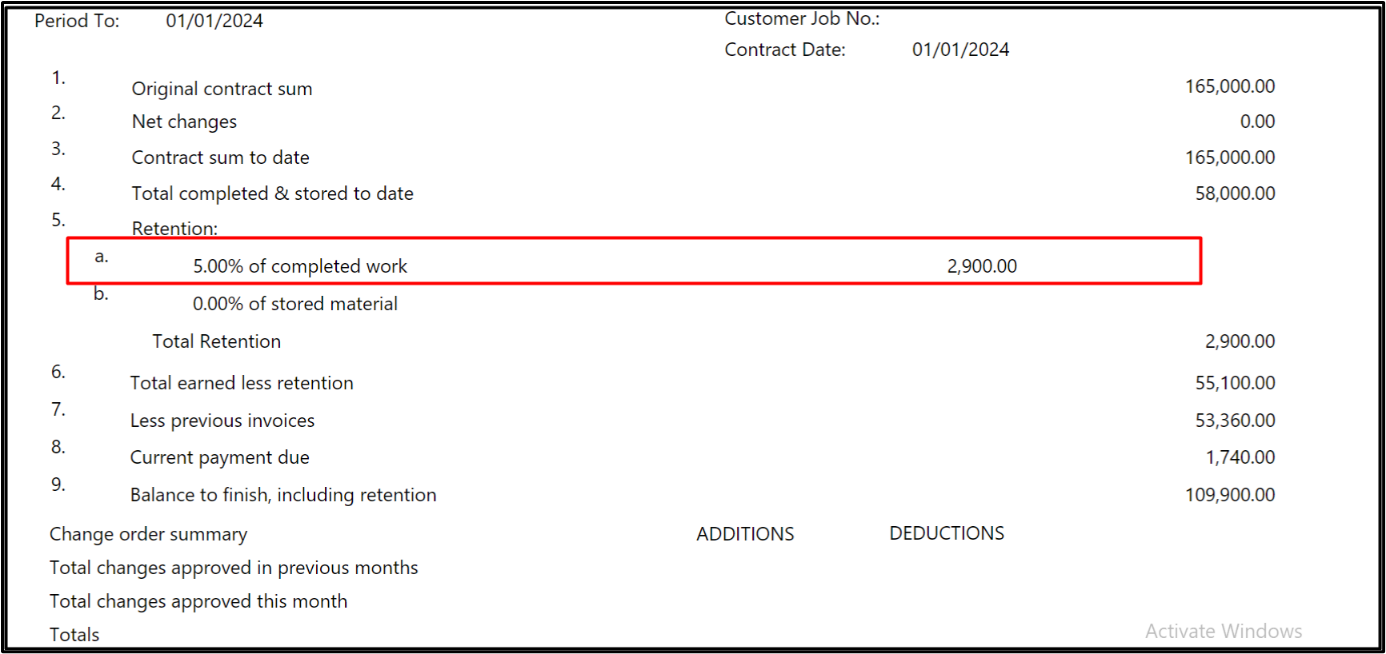This screenshot has height=654, width=1386.
Task: Click the Retention heading
Action: (x=175, y=229)
